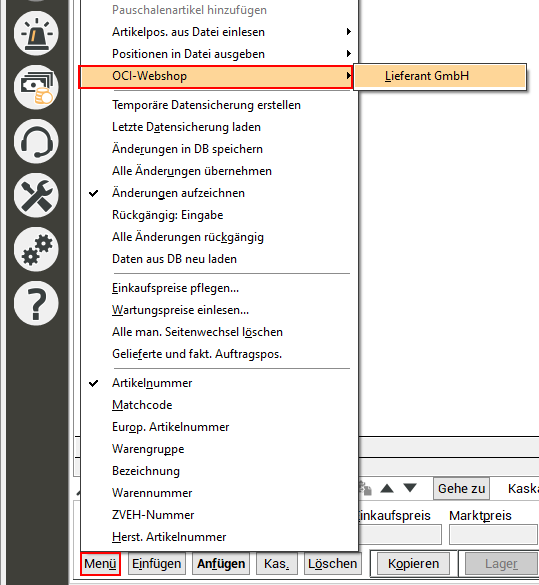Open the money and coins sidebar icon

36,88
